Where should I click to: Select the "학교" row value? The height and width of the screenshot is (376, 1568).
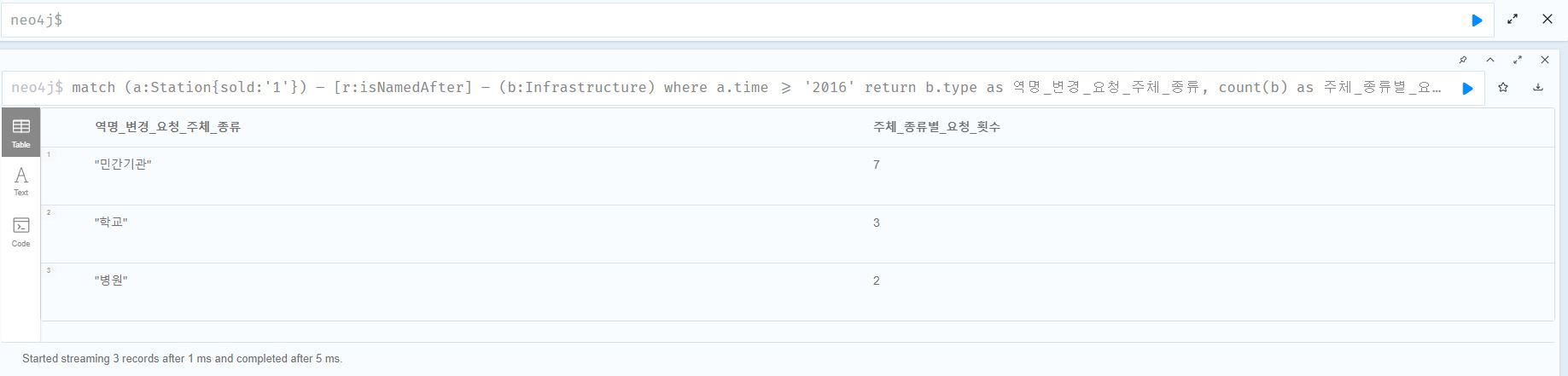click(x=111, y=223)
